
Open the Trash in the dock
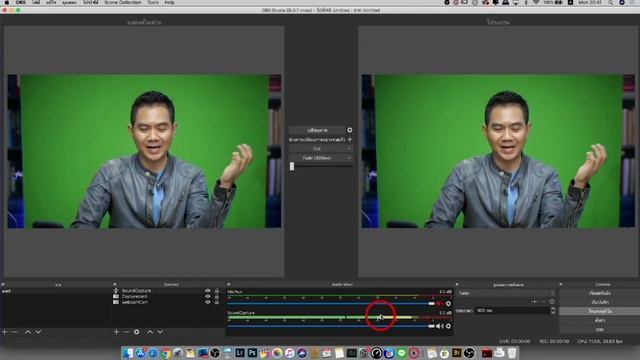[x=512, y=353]
